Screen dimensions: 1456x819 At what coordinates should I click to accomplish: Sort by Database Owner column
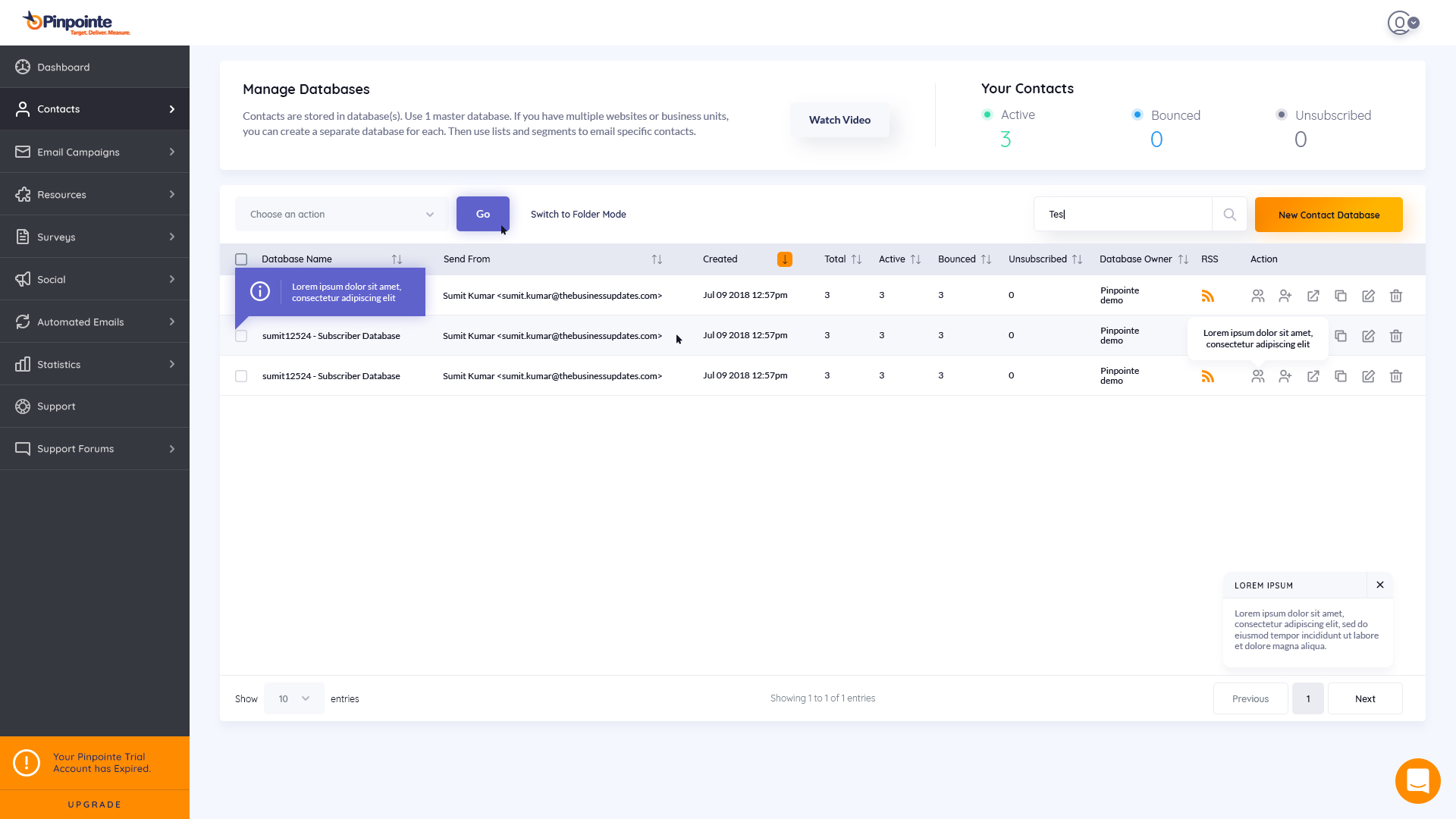(1183, 259)
